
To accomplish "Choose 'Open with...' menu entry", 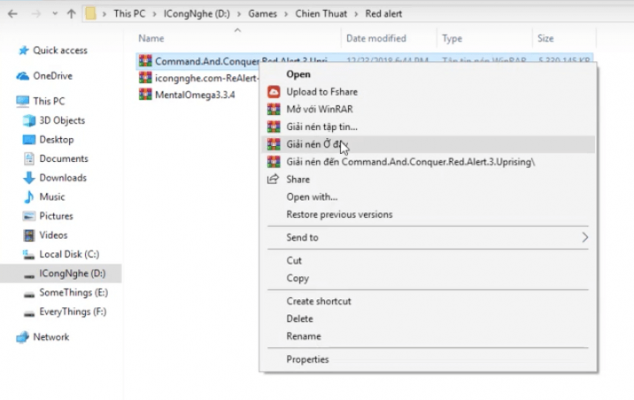I will [312, 197].
